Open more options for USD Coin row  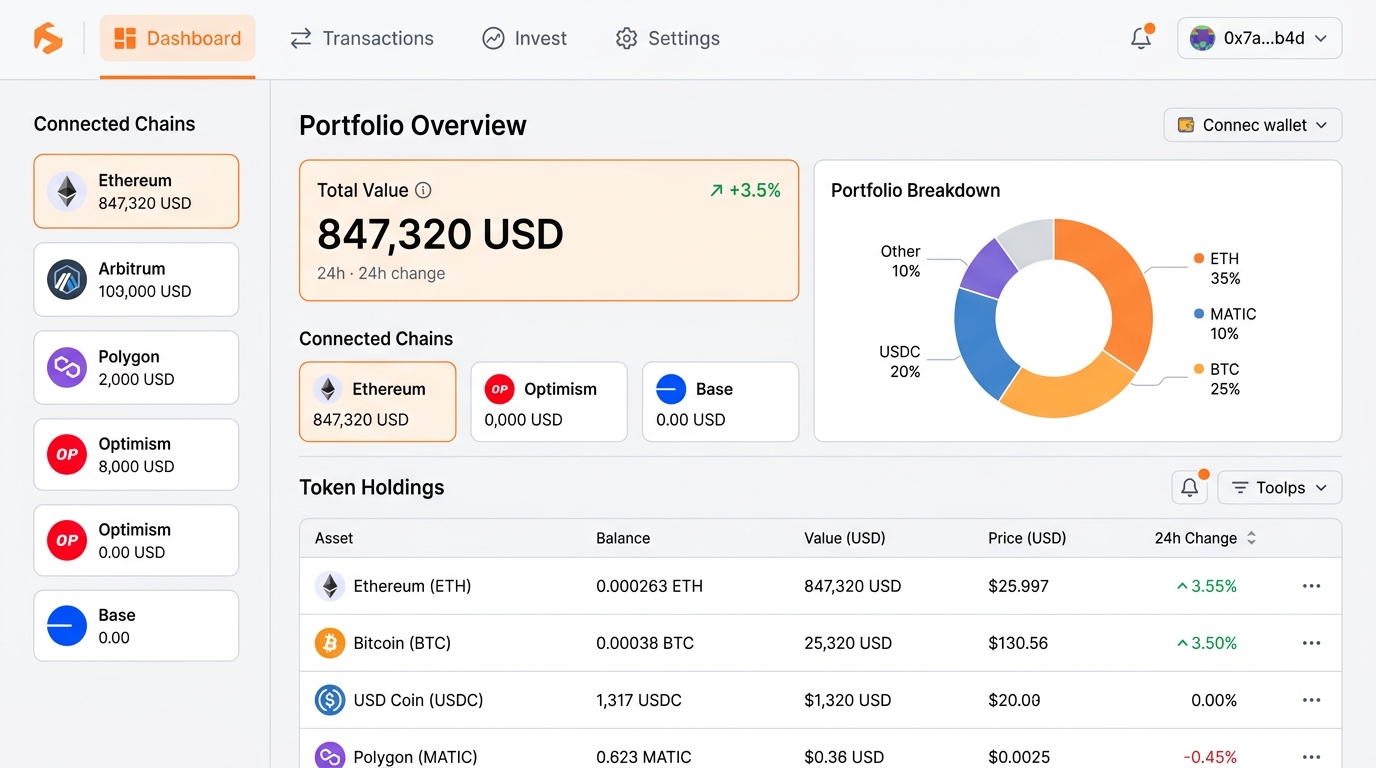click(x=1312, y=700)
